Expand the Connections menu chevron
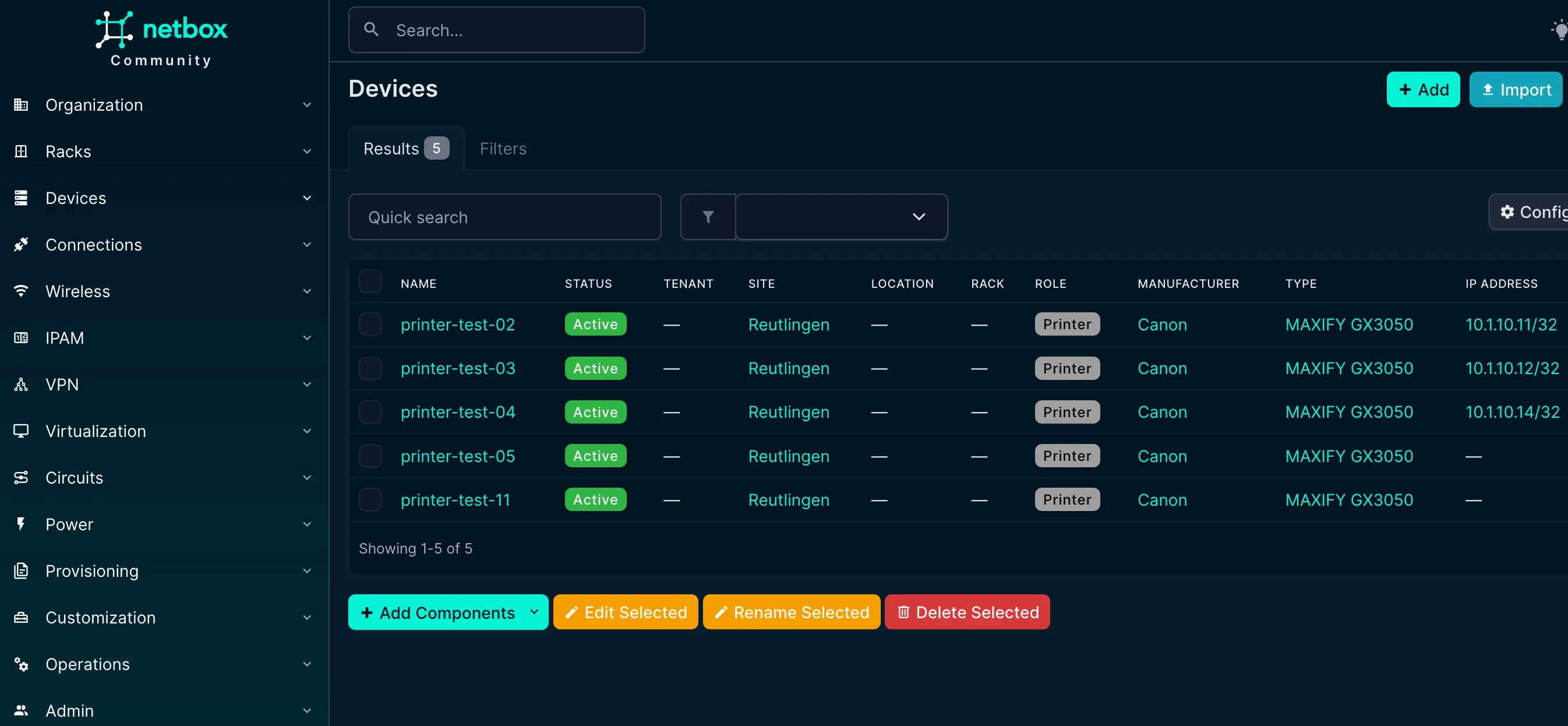The width and height of the screenshot is (1568, 726). 307,244
